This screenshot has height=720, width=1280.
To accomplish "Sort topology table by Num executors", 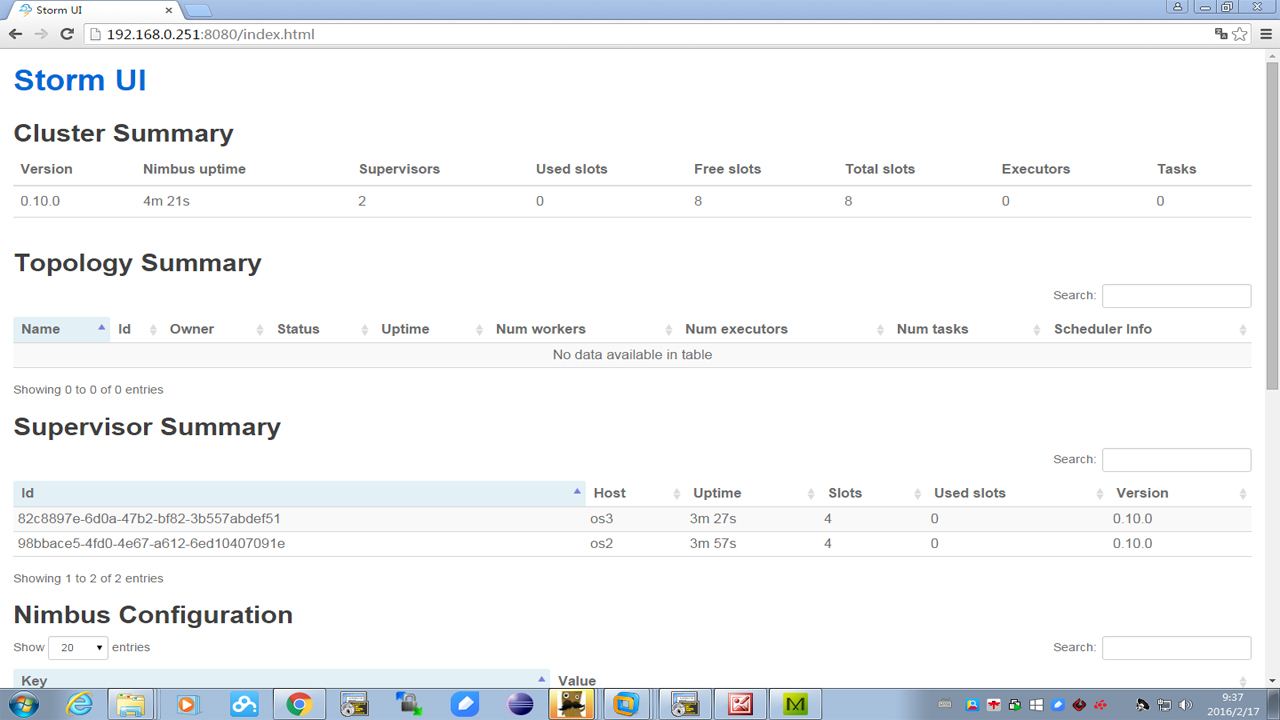I will [783, 329].
